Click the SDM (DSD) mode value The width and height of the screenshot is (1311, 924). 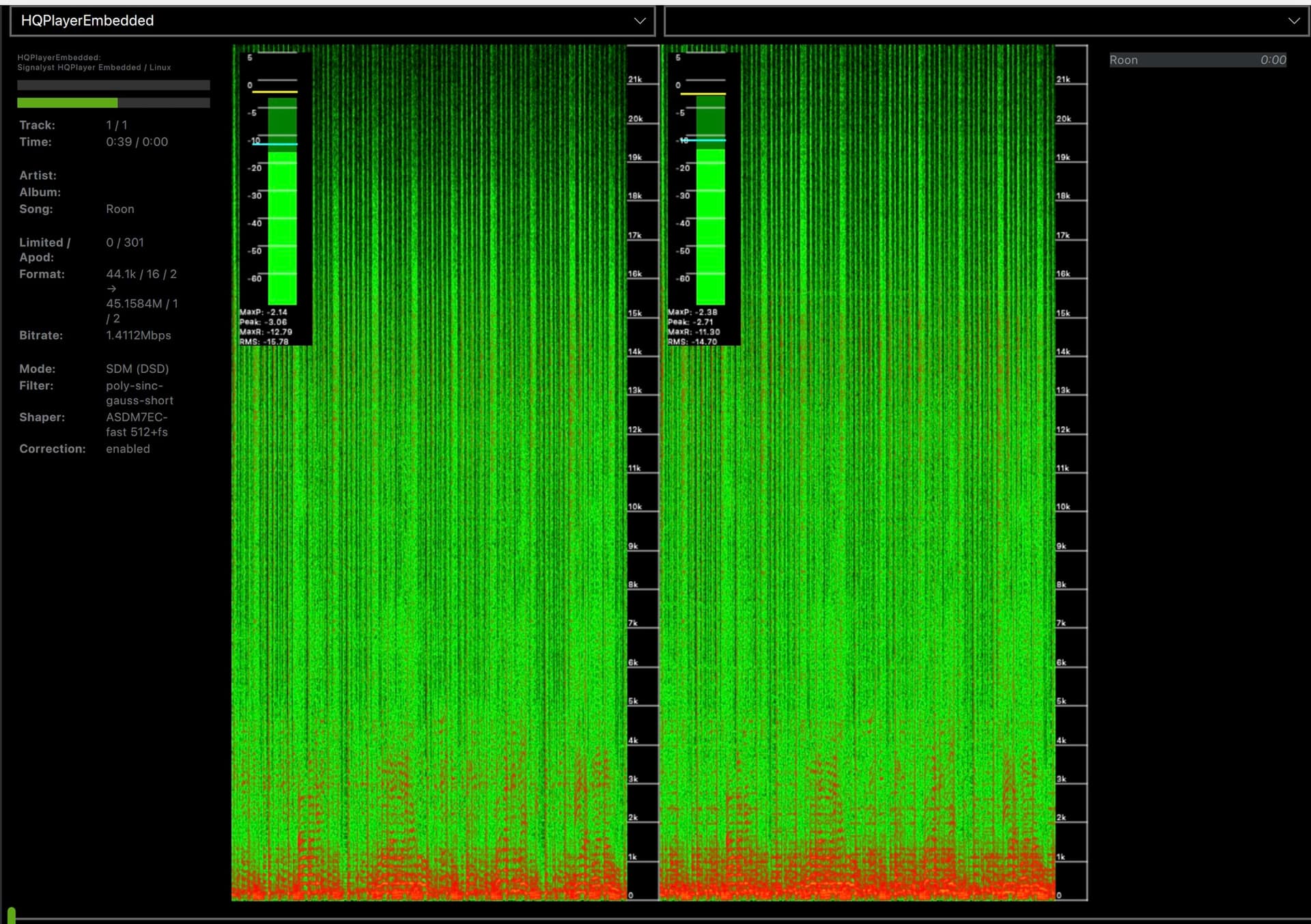point(137,369)
